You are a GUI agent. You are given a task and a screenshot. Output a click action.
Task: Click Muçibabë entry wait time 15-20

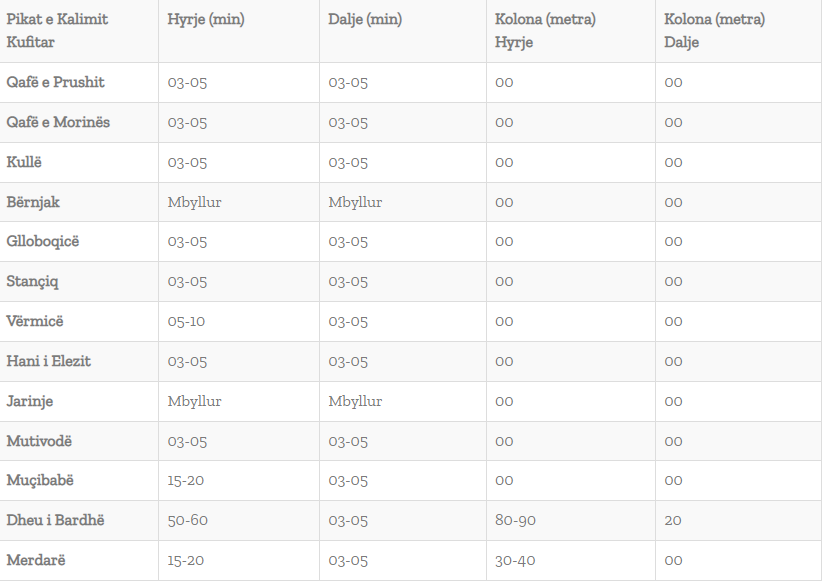point(186,480)
